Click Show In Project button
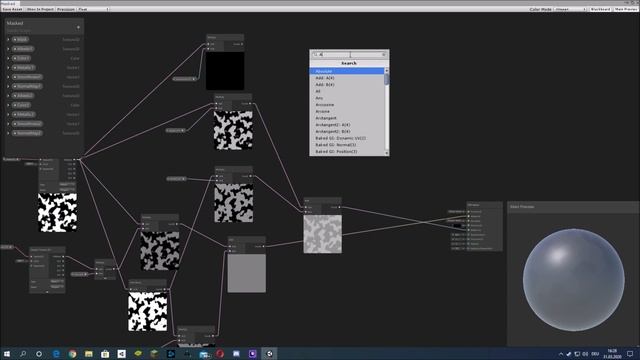This screenshot has height=360, width=640. [x=40, y=9]
